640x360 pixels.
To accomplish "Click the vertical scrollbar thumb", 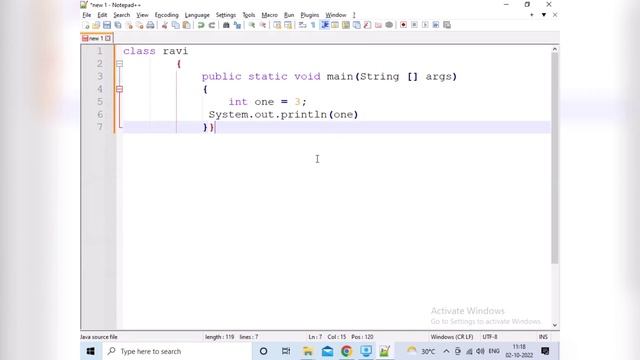I will (x=555, y=158).
